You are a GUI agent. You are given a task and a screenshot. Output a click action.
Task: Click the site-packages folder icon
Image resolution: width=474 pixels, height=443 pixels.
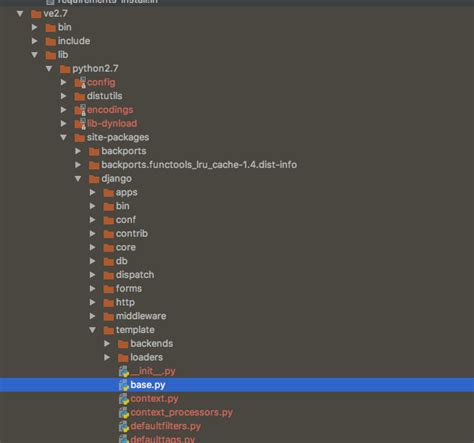pos(79,138)
